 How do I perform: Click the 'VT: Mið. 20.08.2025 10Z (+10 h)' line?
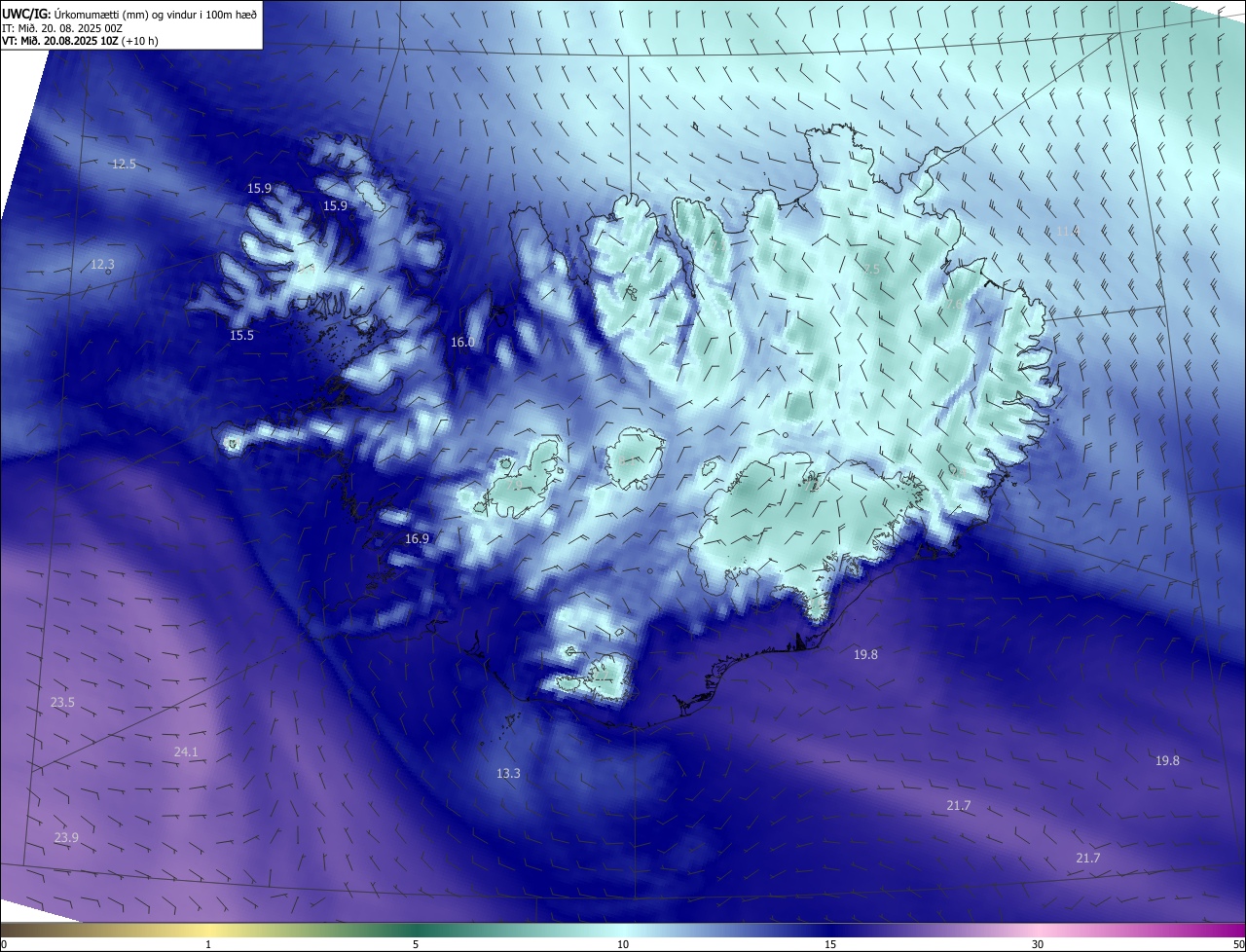point(80,41)
